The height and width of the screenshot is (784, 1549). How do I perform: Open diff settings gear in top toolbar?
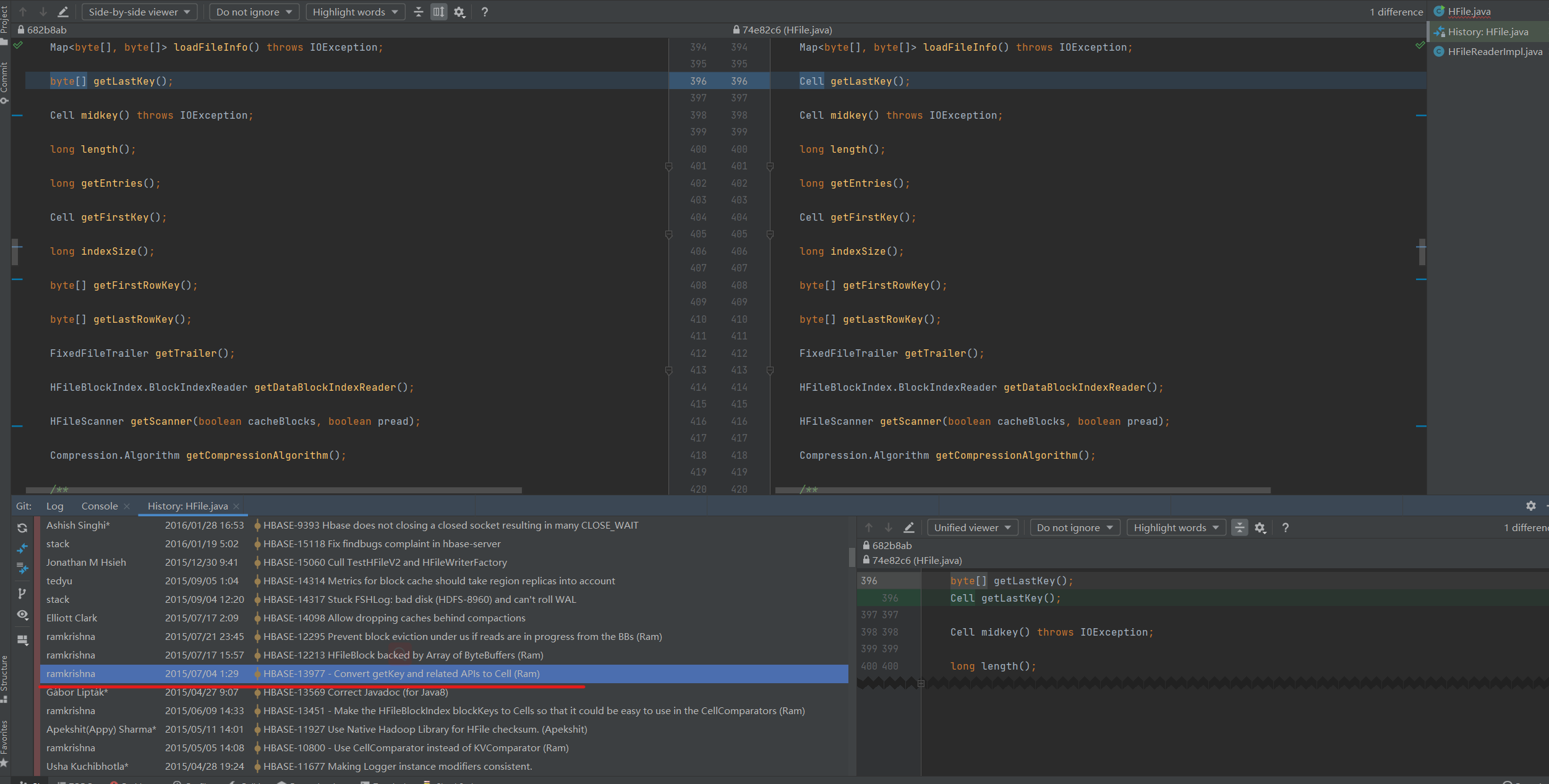tap(459, 12)
